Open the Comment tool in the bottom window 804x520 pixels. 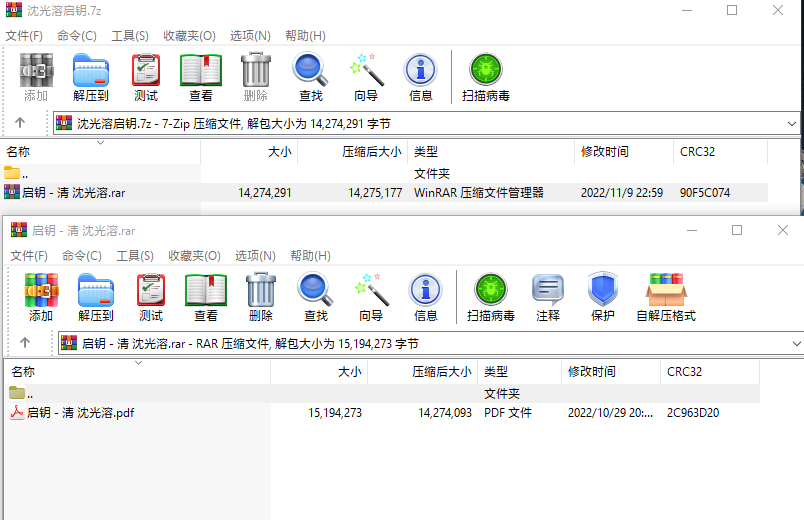(x=548, y=298)
